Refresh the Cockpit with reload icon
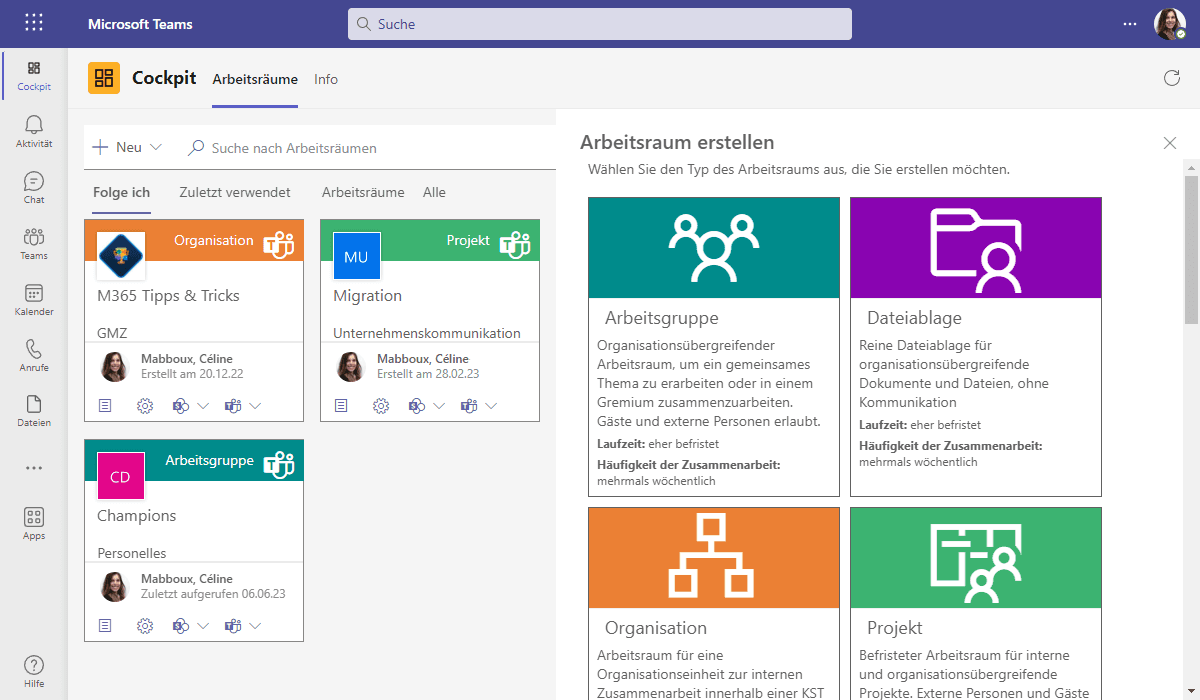The width and height of the screenshot is (1200, 700). coord(1171,78)
